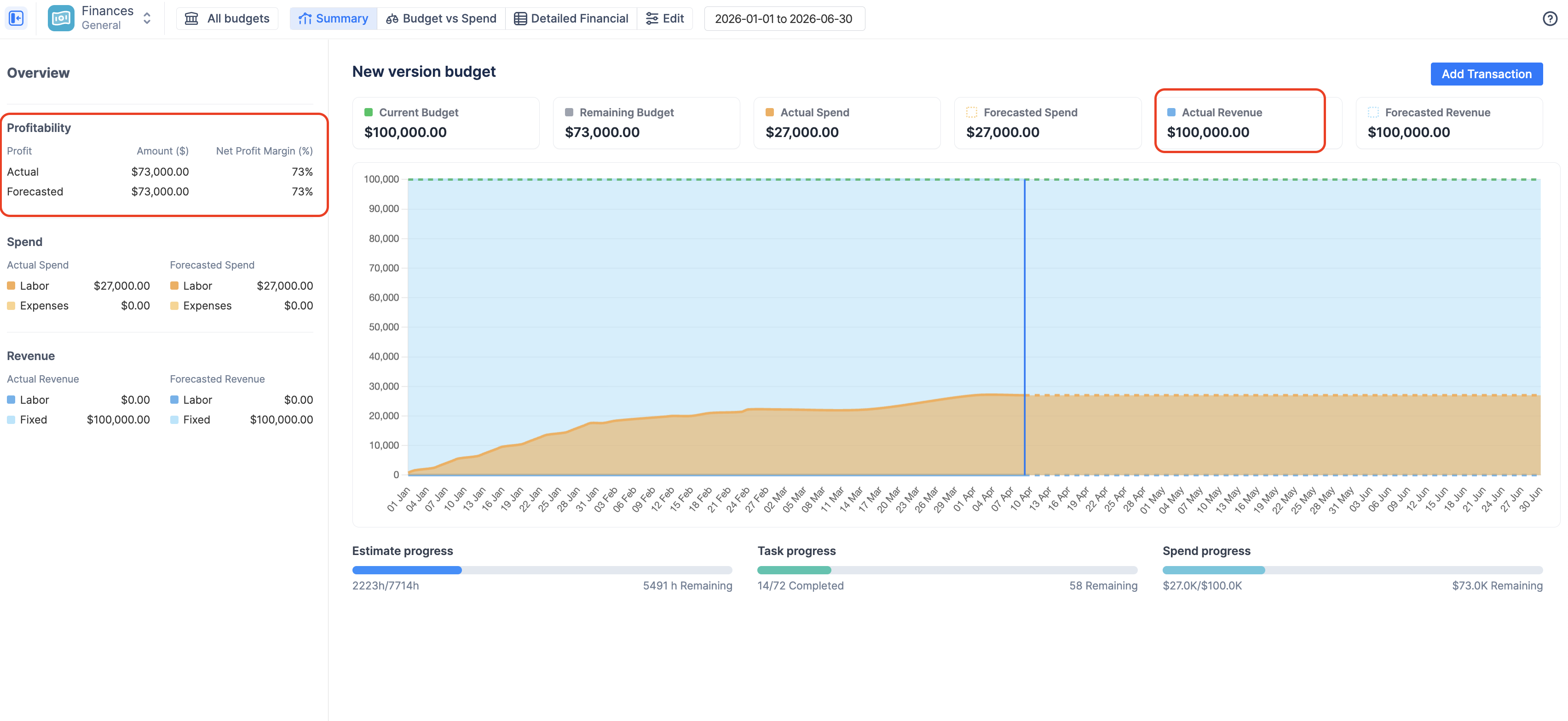The width and height of the screenshot is (1568, 721).
Task: Collapse sidebar using top-left panel icon
Action: click(x=17, y=18)
